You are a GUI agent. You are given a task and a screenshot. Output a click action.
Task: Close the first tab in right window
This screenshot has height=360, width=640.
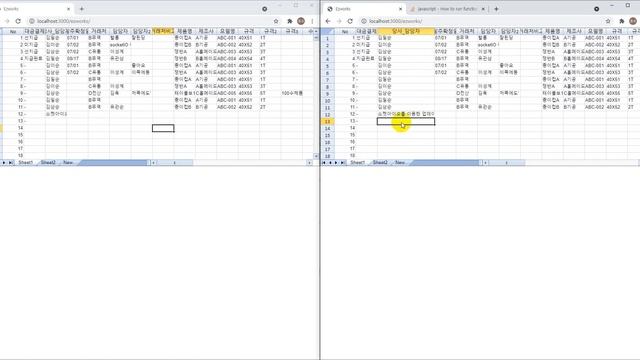400,9
